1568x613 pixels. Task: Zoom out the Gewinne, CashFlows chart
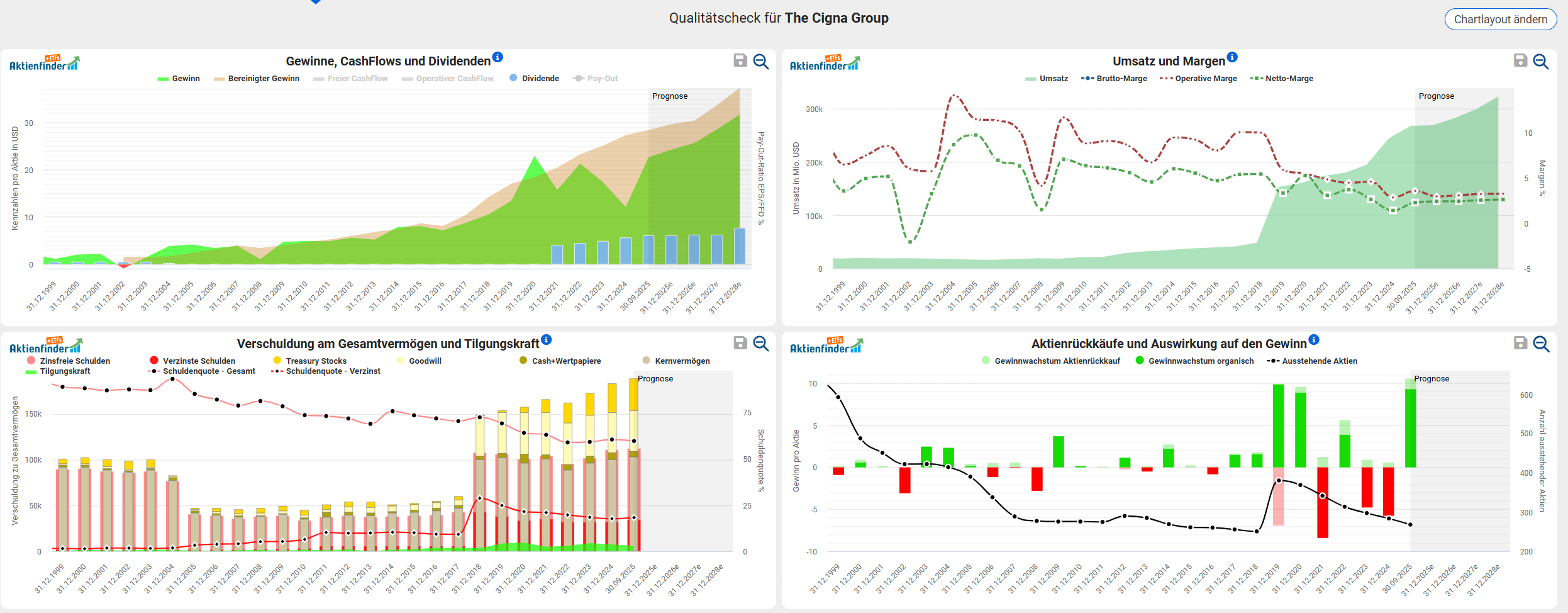coord(761,61)
